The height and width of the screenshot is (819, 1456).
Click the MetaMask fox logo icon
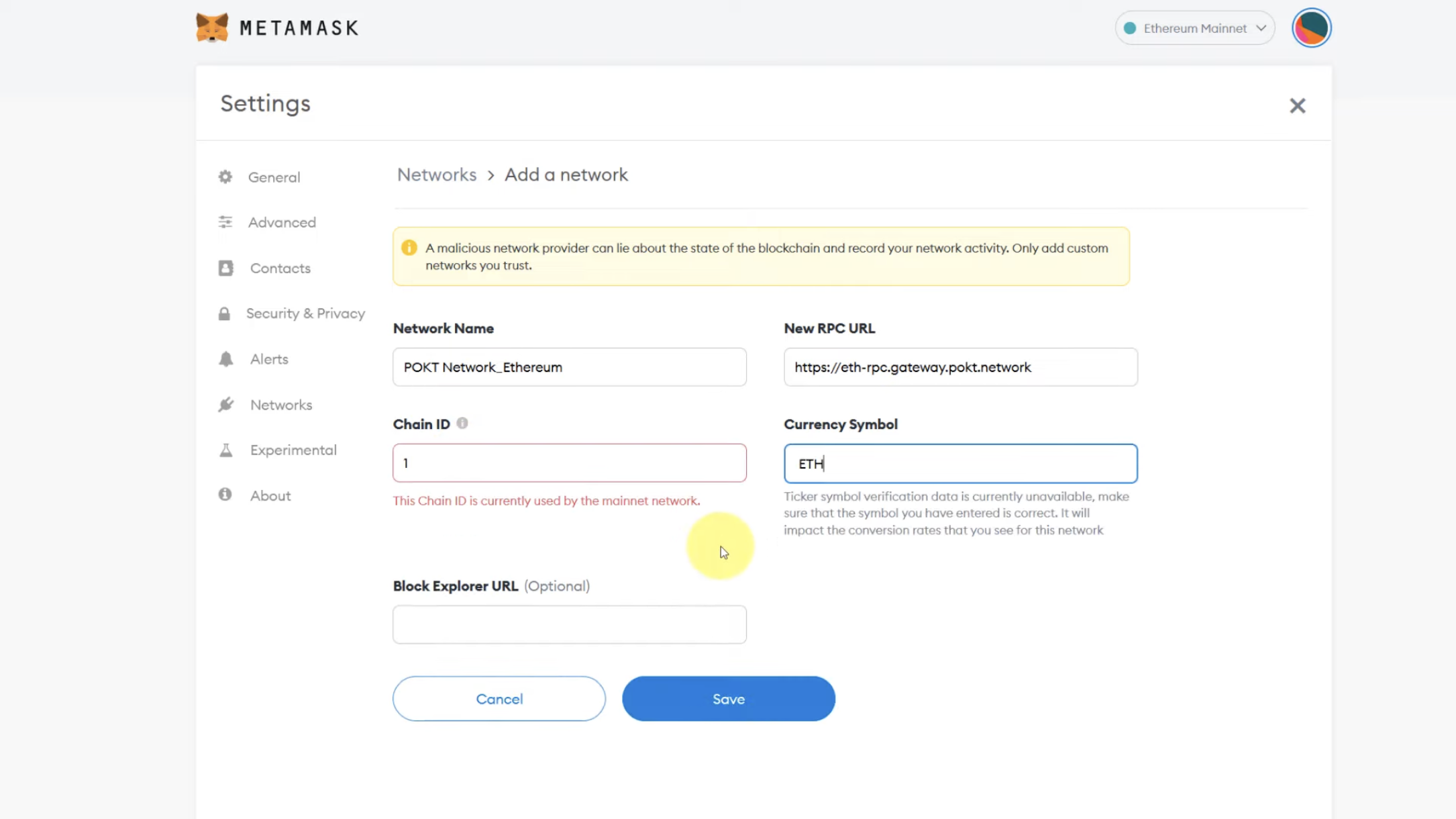click(210, 27)
